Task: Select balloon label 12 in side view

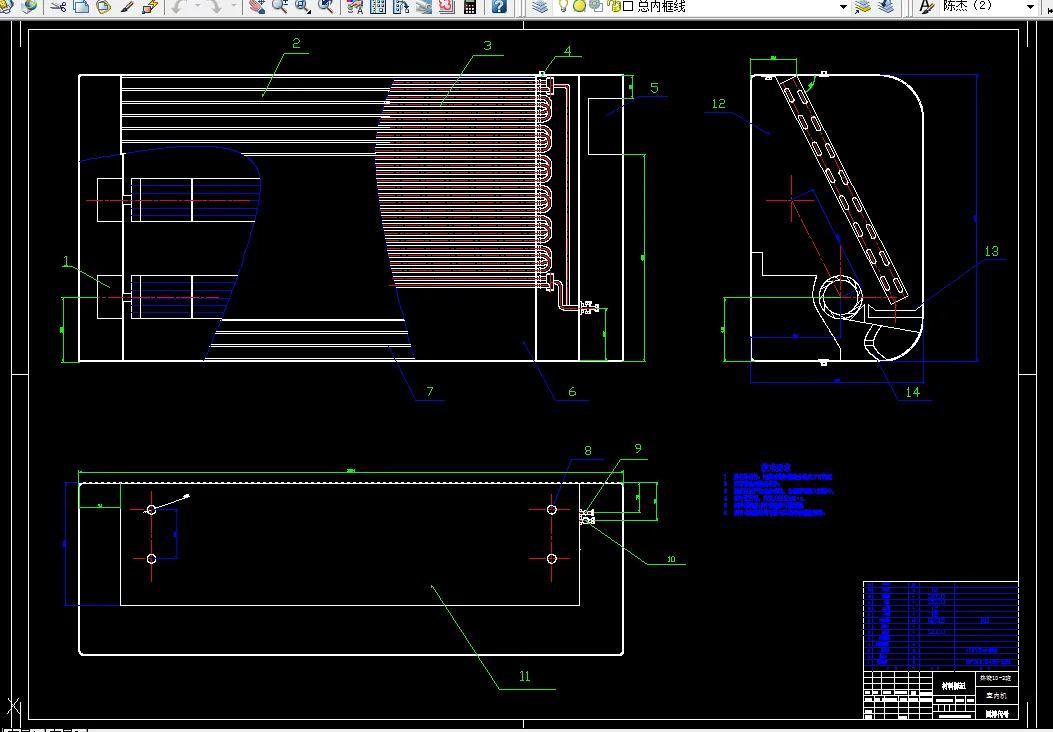Action: 719,103
